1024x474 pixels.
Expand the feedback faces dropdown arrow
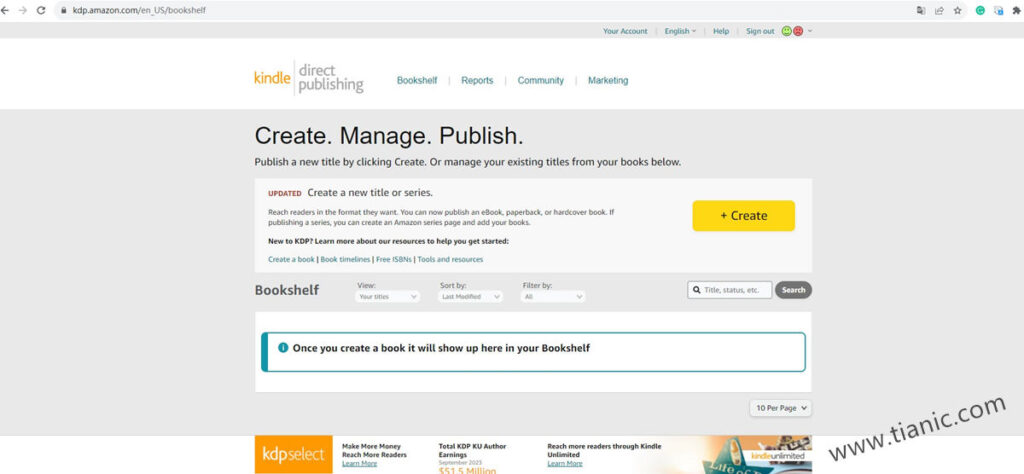tap(810, 31)
